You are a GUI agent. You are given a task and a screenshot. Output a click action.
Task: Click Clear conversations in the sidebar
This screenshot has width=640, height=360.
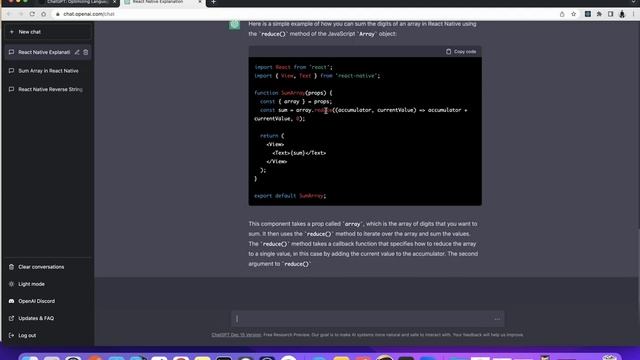[x=48, y=267]
